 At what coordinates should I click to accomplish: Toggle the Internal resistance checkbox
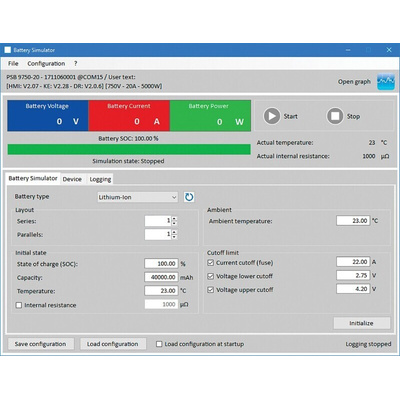[x=19, y=305]
